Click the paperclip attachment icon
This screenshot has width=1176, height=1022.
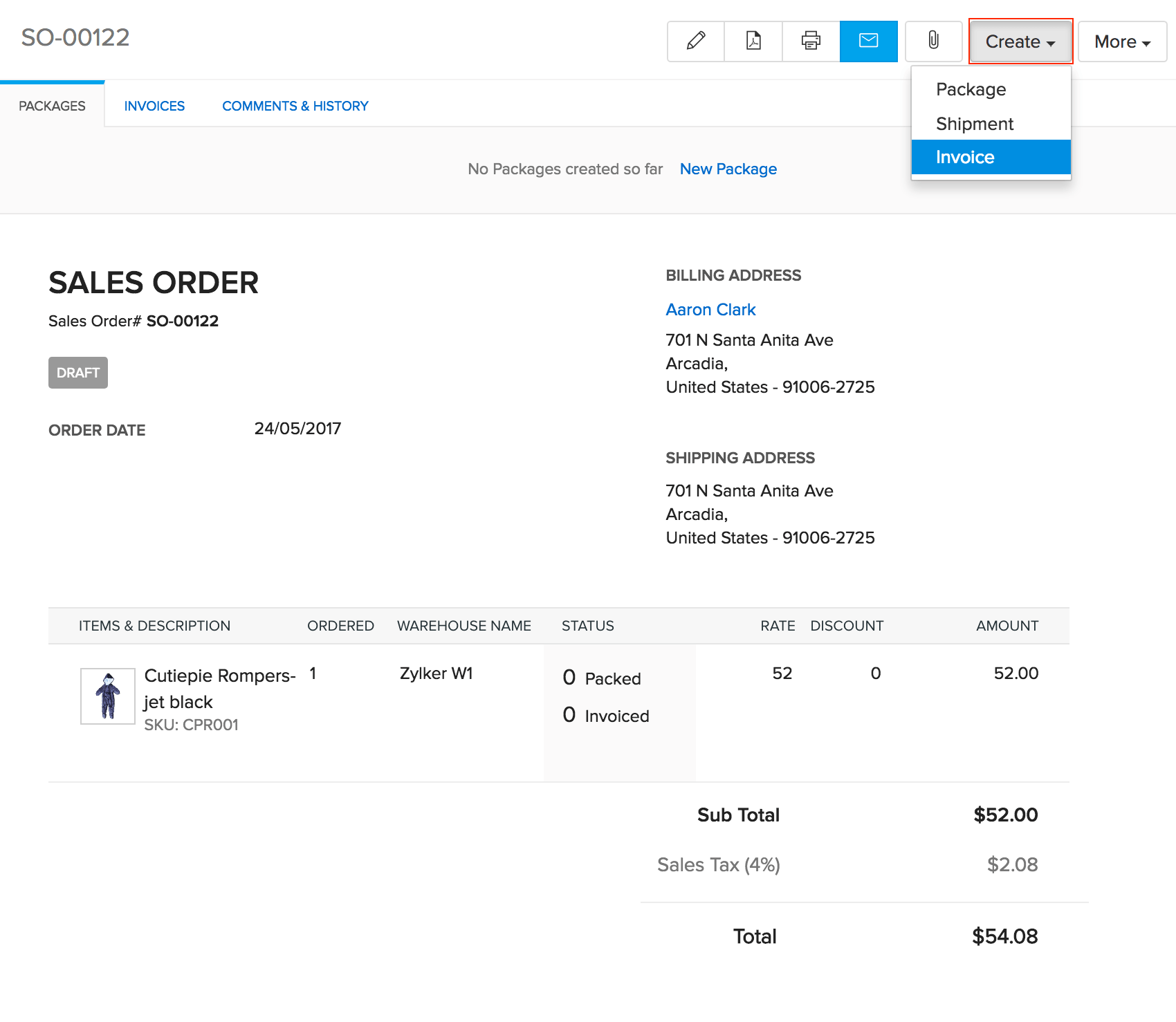pos(933,41)
